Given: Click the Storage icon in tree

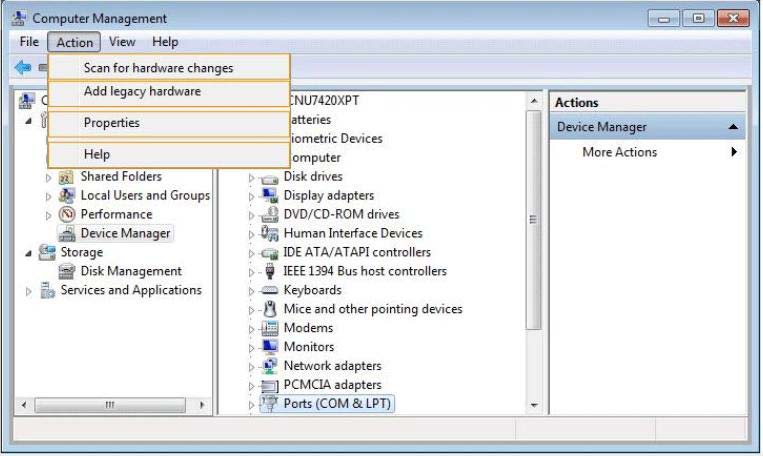Looking at the screenshot, I should pos(47,253).
